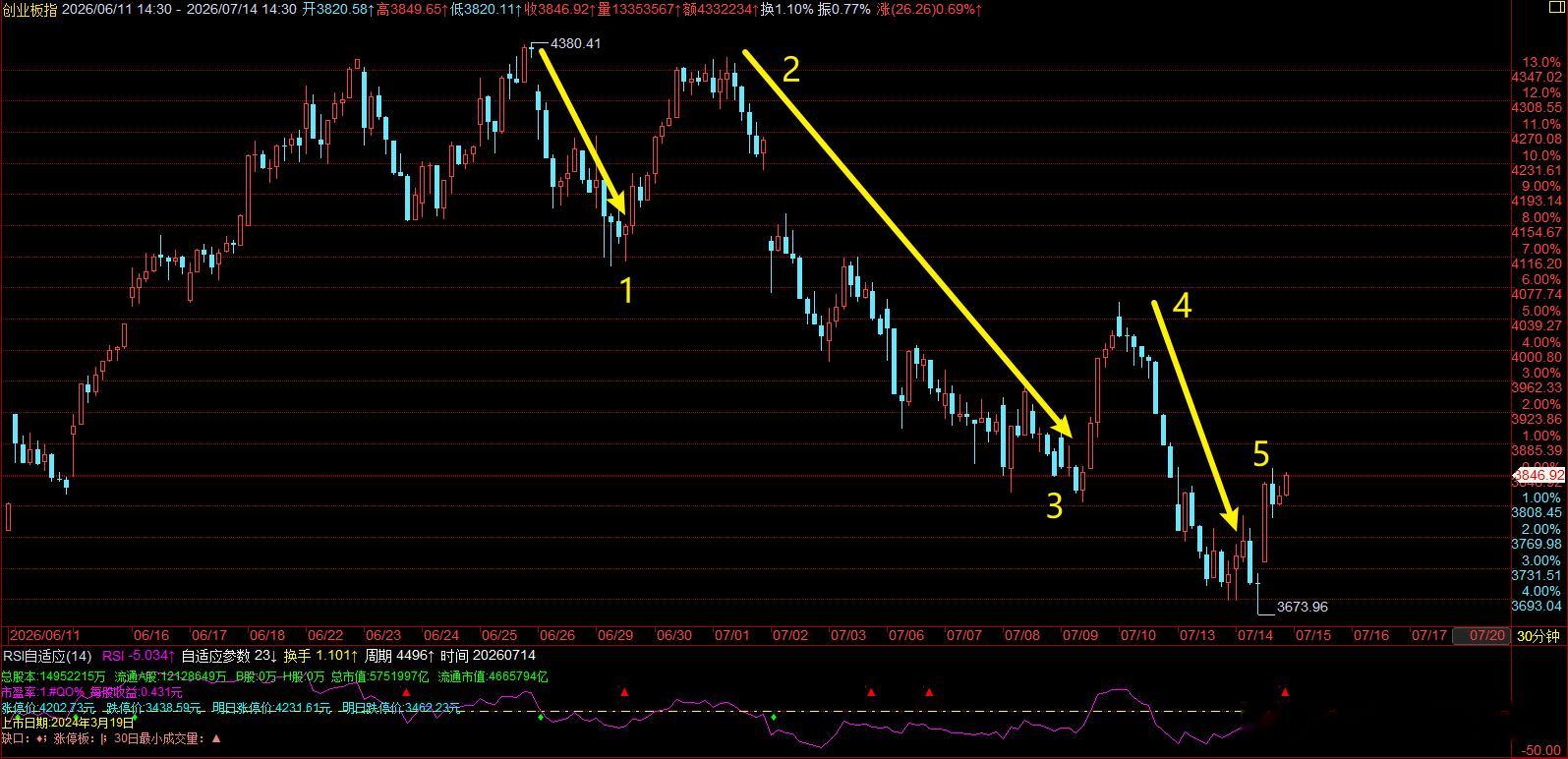The width and height of the screenshot is (1568, 759).
Task: Select the 30分钟 period button
Action: coord(1538,636)
